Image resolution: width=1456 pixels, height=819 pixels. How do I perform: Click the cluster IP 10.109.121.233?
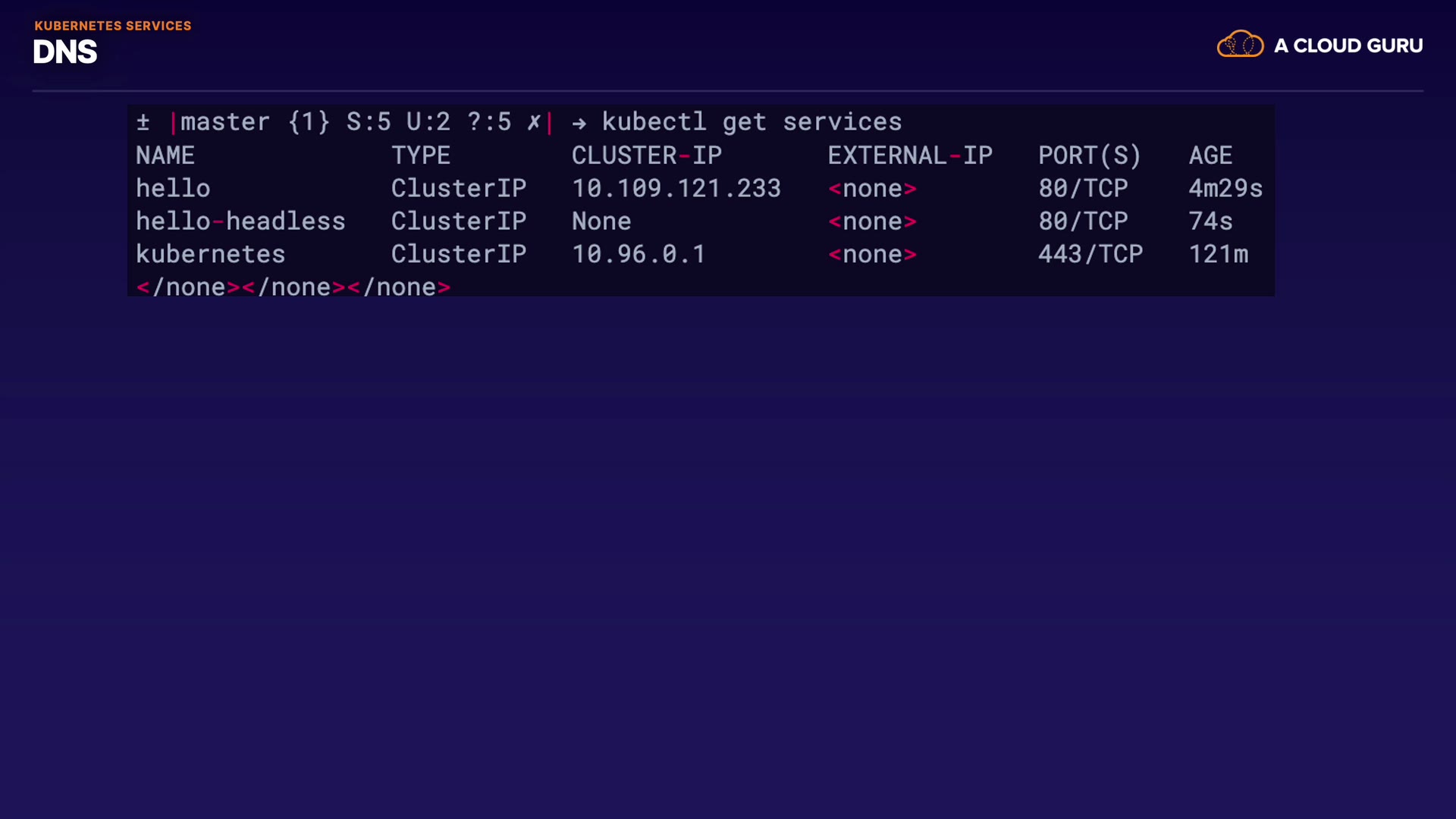(x=676, y=188)
